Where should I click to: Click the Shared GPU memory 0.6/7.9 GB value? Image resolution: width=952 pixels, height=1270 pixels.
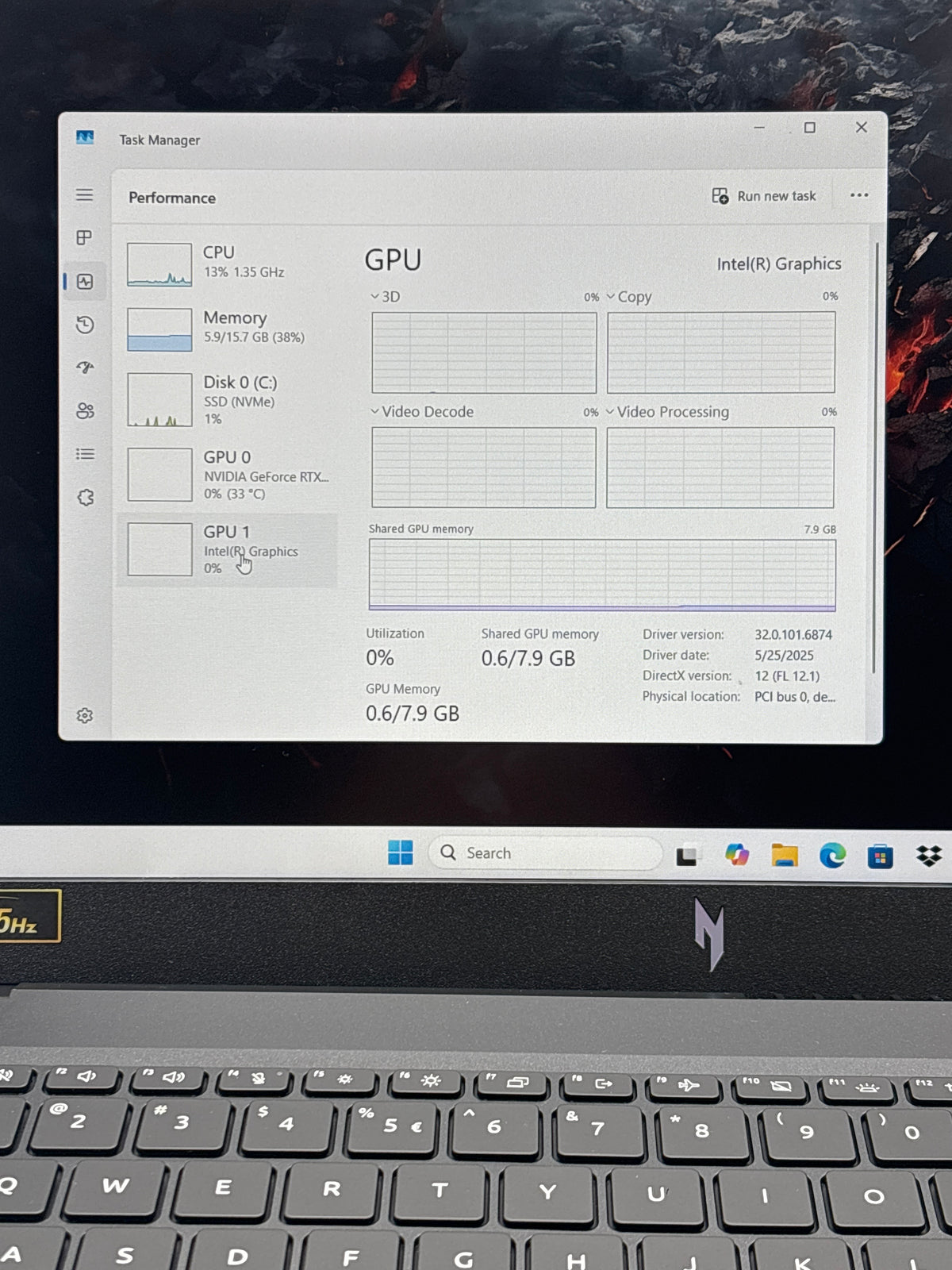(x=528, y=659)
